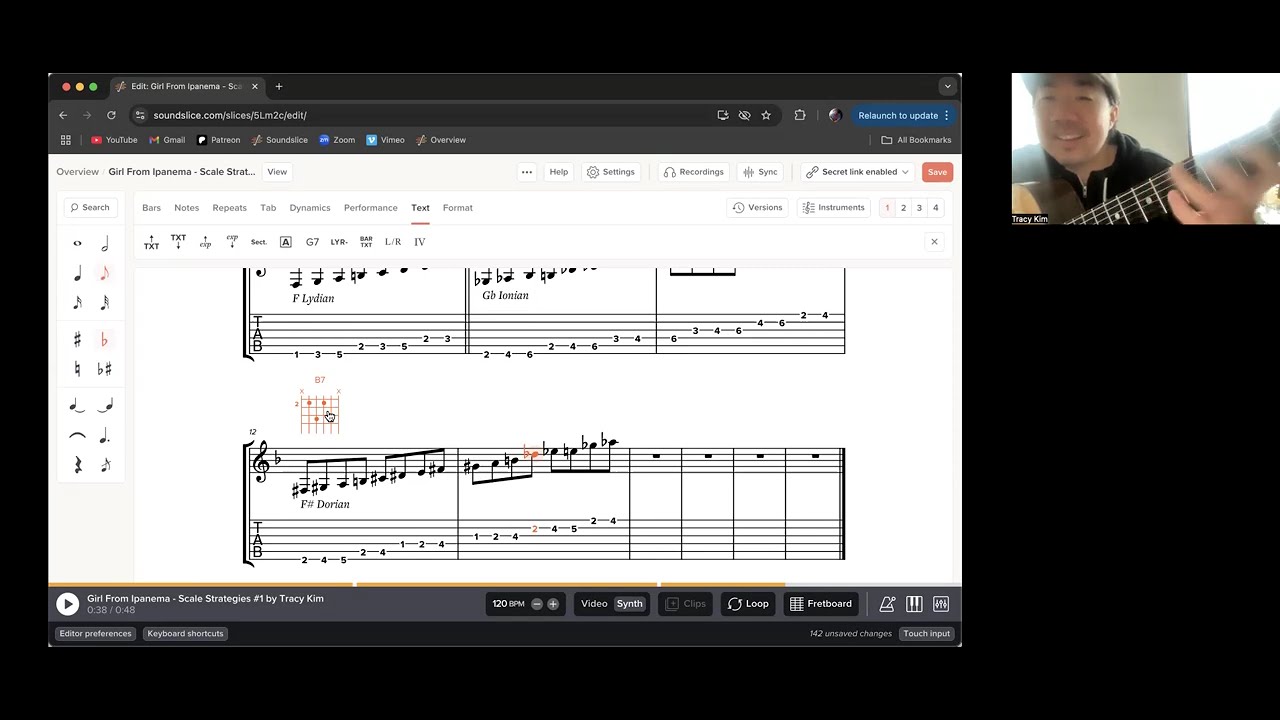Select the highlighted eighth note duration
Screen dimensions: 1280x720
tap(105, 273)
